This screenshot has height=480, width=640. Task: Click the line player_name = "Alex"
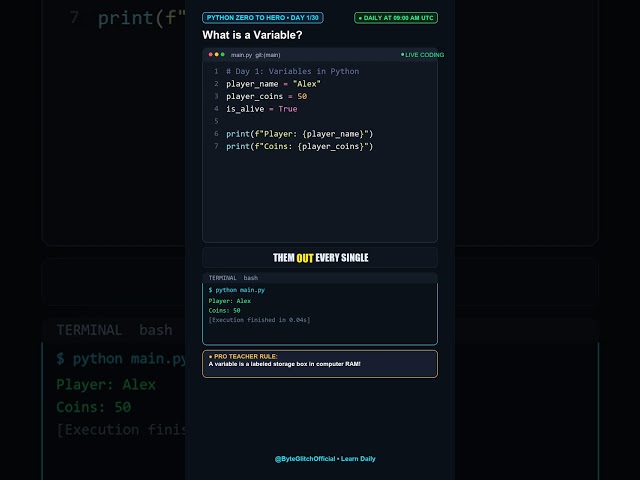273,84
